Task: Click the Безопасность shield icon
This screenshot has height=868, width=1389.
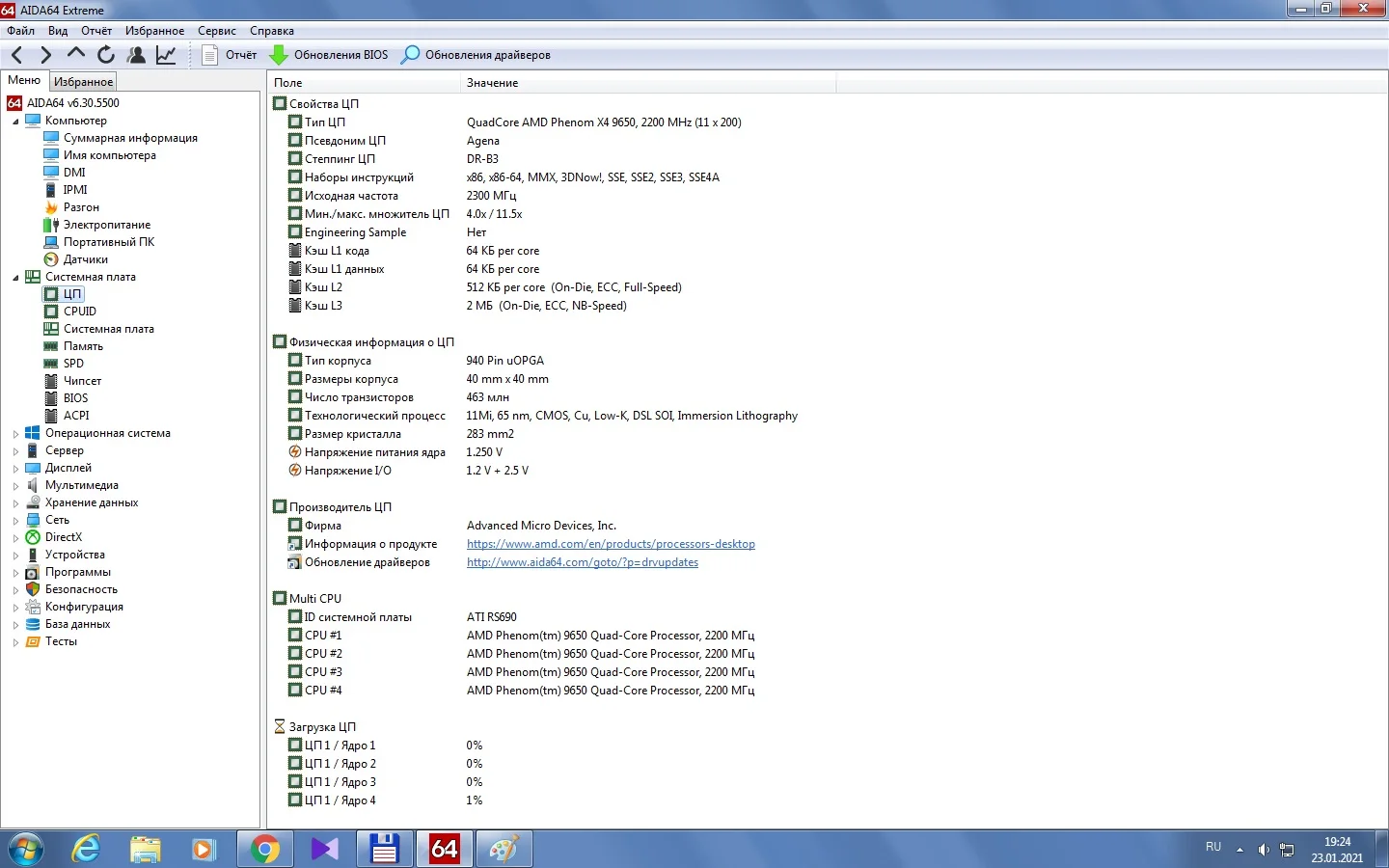Action: (x=33, y=589)
